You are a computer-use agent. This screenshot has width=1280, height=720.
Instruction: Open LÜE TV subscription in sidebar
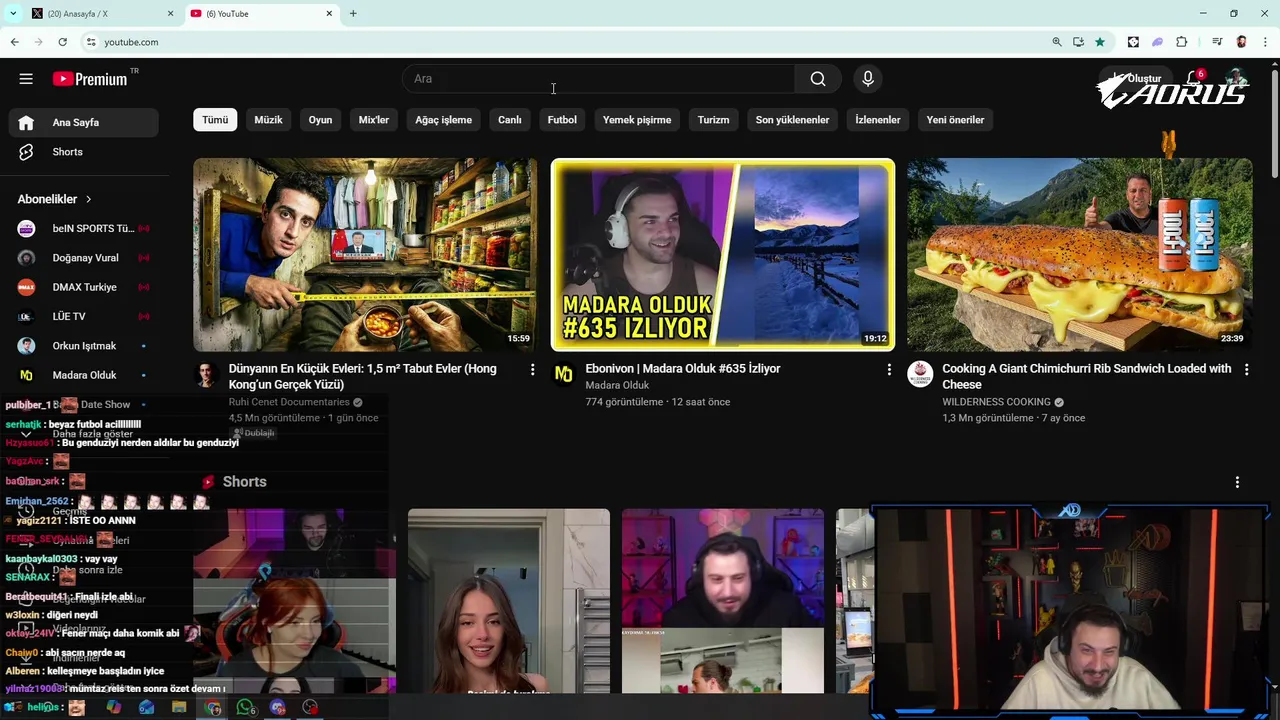[84, 316]
